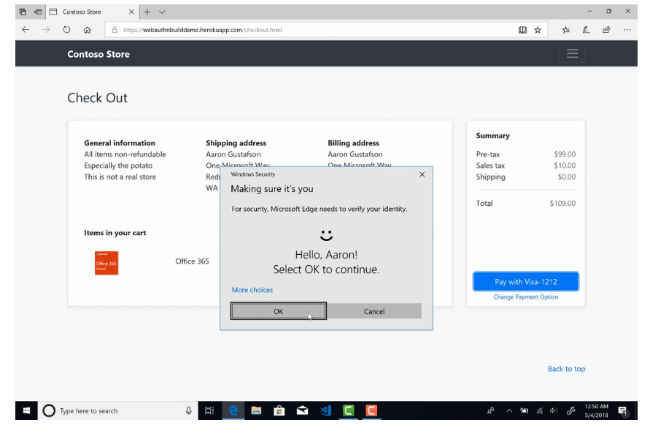The height and width of the screenshot is (433, 650).
Task: Open Task View from the taskbar
Action: click(209, 411)
